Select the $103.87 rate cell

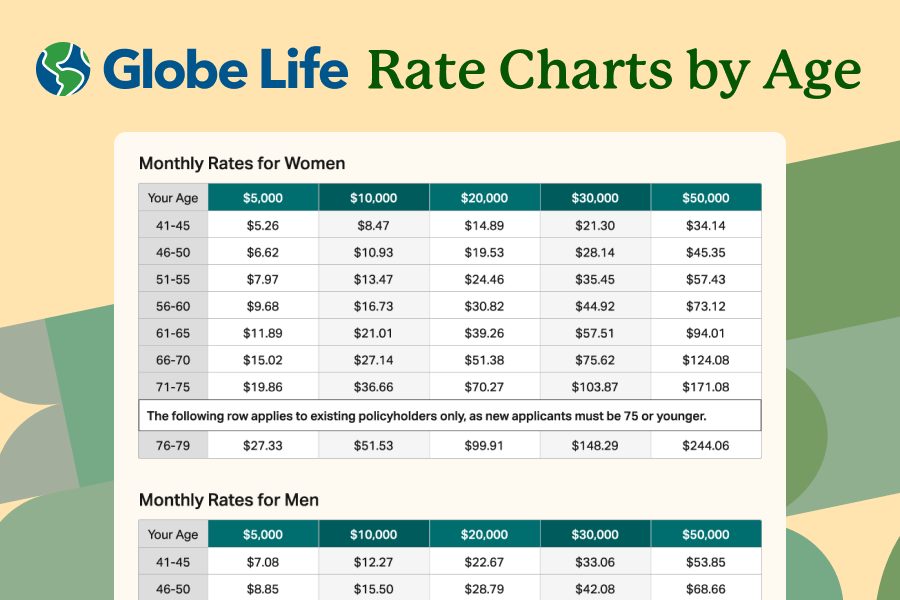click(595, 387)
